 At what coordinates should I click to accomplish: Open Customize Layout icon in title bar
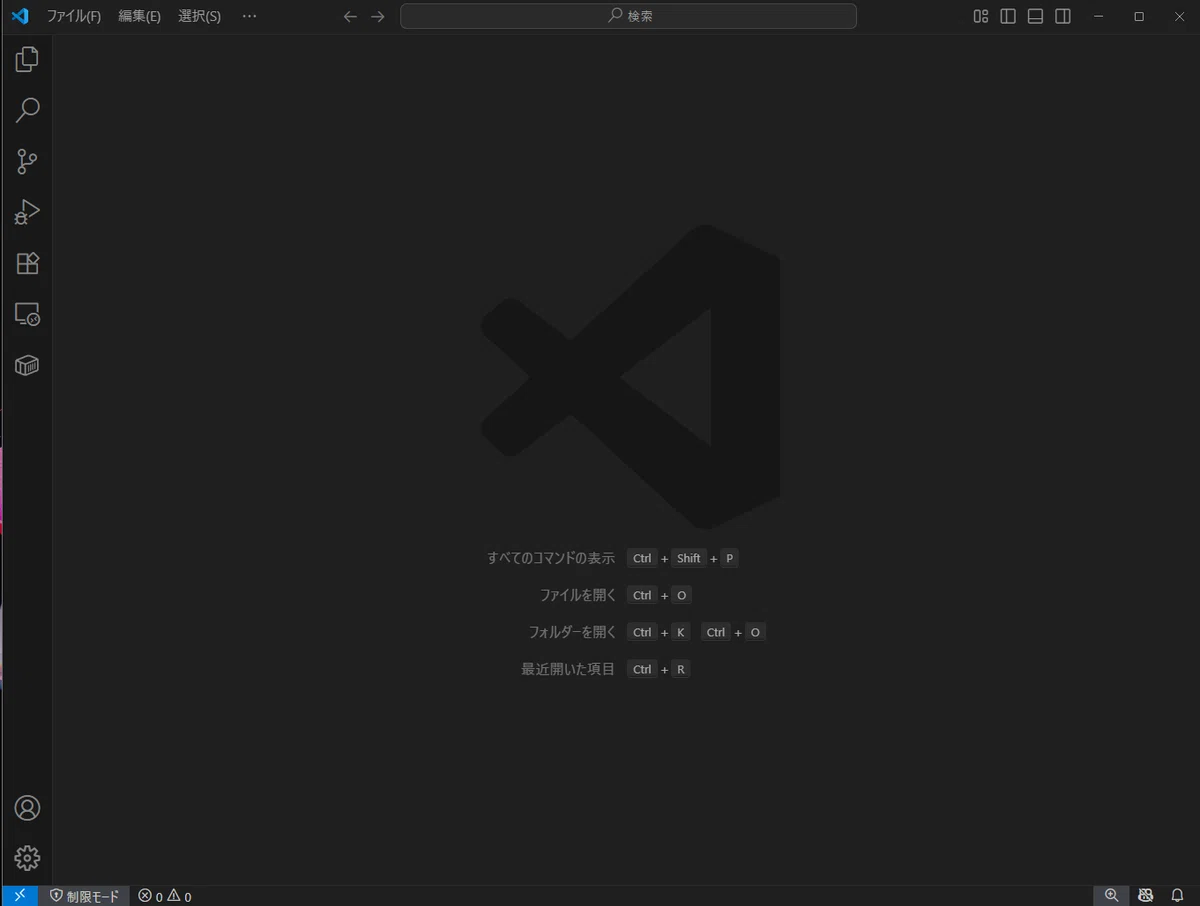[x=981, y=16]
